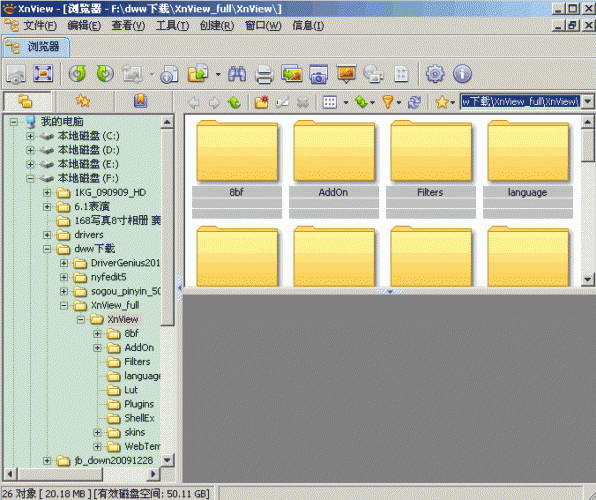Select ShellEx folder in the tree
Screen dimensions: 596x500
(x=139, y=418)
